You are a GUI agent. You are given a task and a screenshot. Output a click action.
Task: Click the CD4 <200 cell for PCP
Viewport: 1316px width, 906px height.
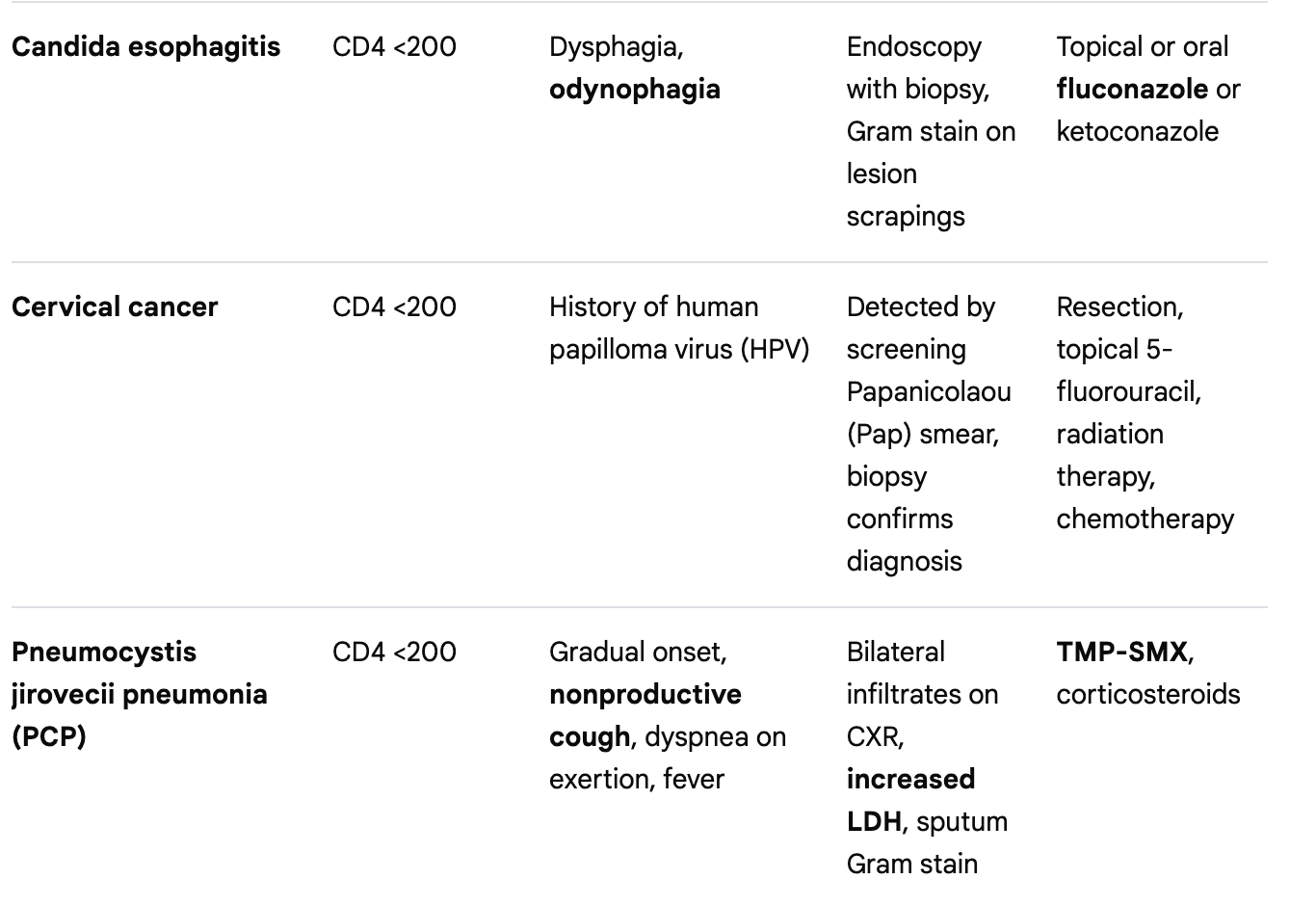pos(394,653)
